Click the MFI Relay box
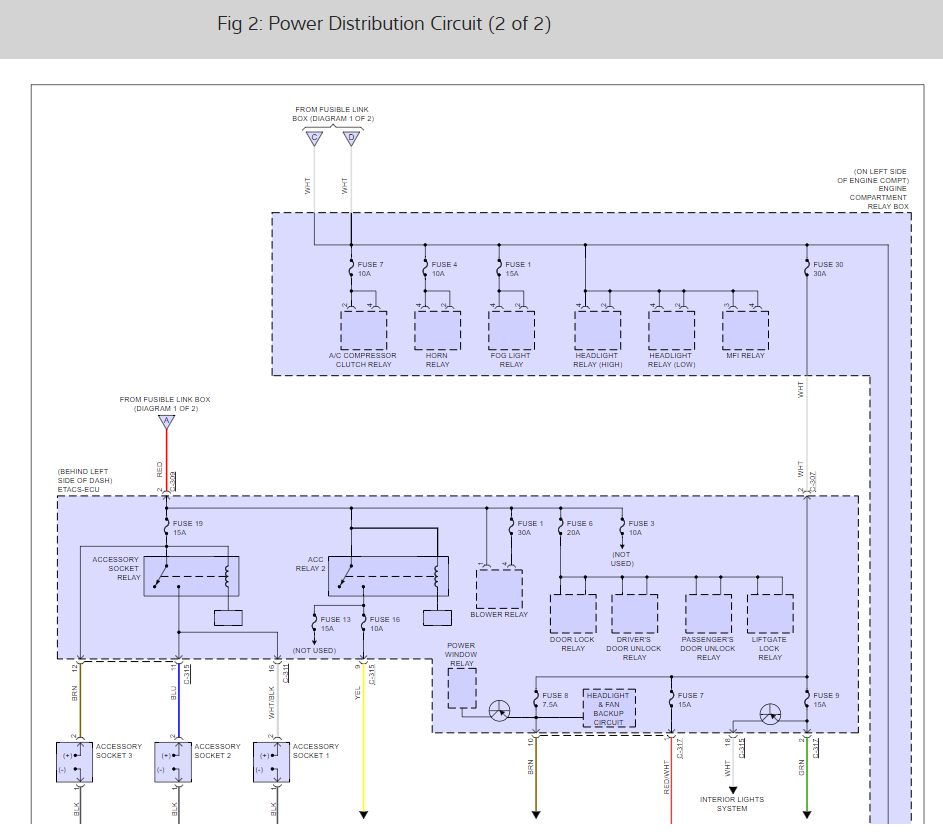The width and height of the screenshot is (943, 839). point(745,329)
